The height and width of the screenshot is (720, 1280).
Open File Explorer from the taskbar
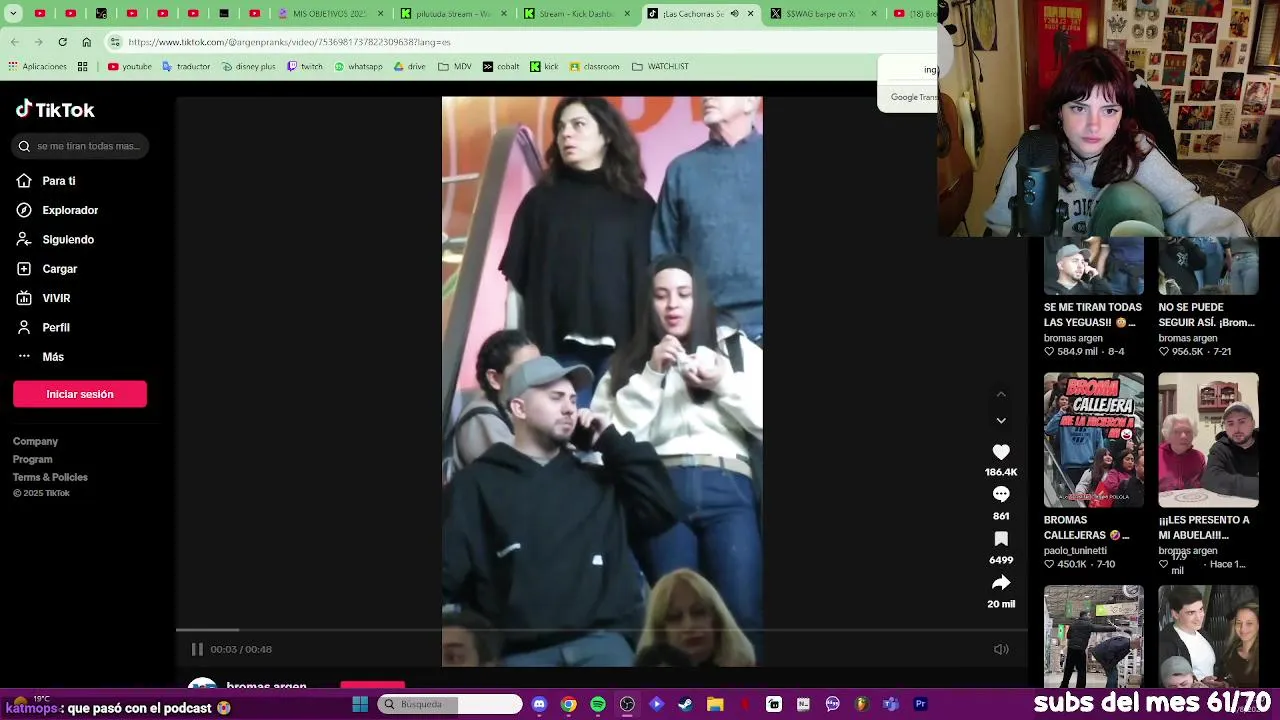715,704
